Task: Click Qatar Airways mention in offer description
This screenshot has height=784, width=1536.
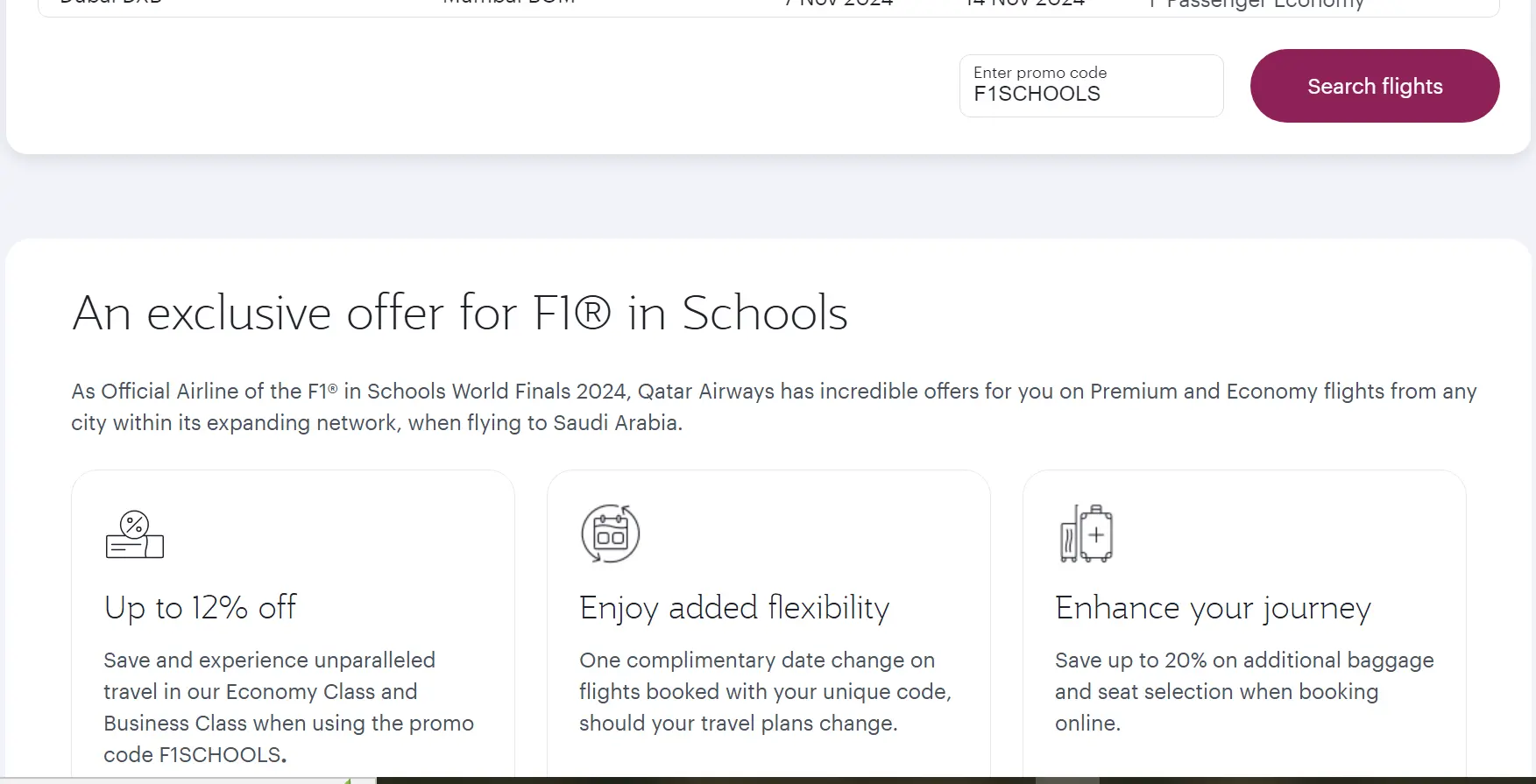Action: [x=704, y=392]
